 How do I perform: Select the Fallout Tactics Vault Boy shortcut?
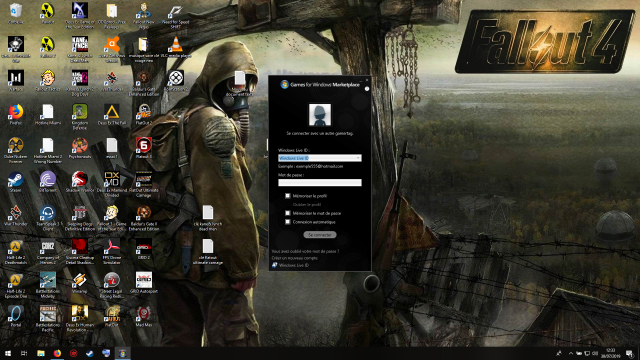click(48, 80)
